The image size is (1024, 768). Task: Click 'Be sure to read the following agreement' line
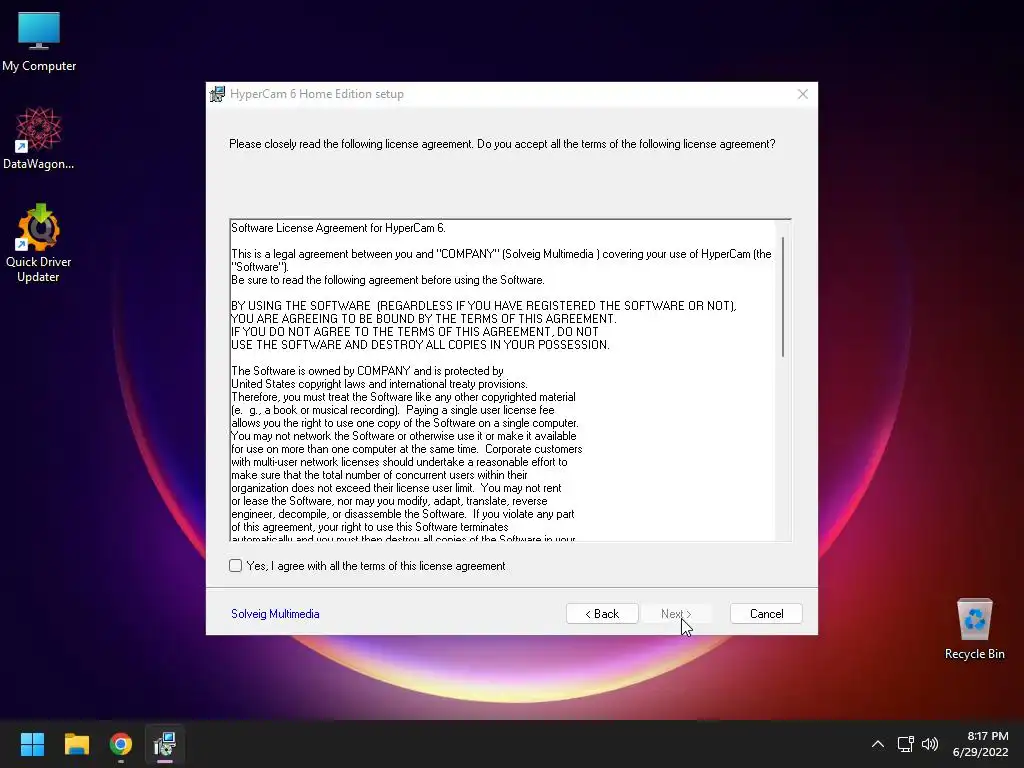tap(387, 280)
